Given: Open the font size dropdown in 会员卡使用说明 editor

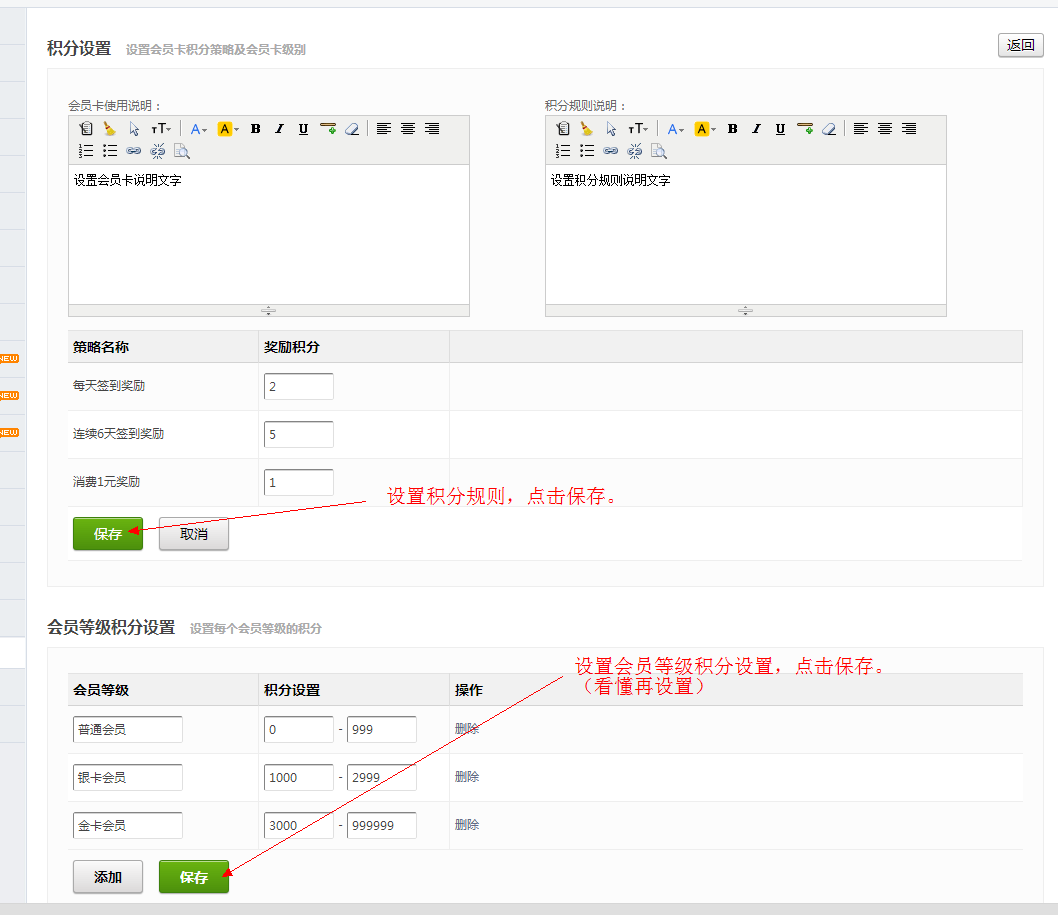Looking at the screenshot, I should point(160,129).
